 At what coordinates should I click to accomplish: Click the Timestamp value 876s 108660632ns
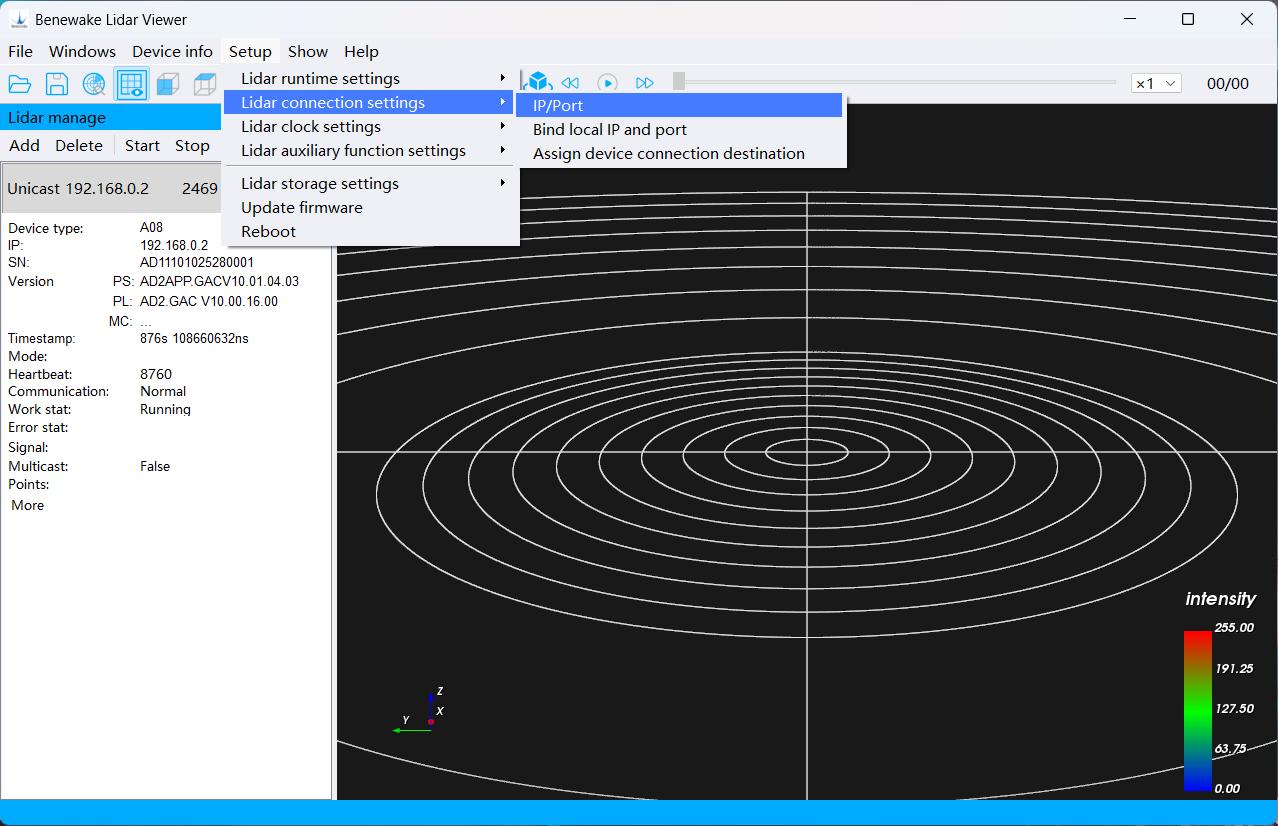[x=194, y=339]
